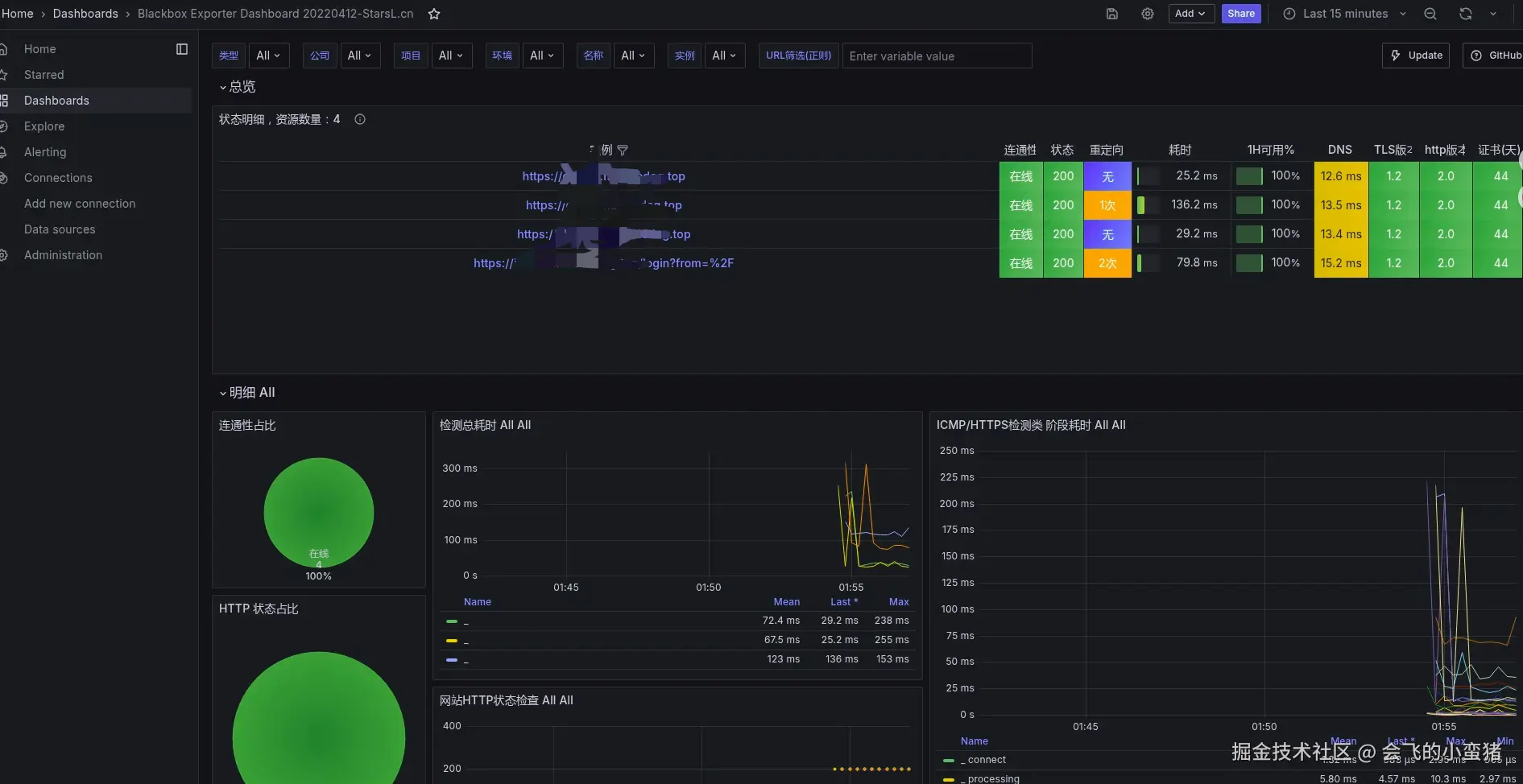This screenshot has width=1523, height=784.
Task: Go to Home in the sidebar
Action: click(x=40, y=49)
